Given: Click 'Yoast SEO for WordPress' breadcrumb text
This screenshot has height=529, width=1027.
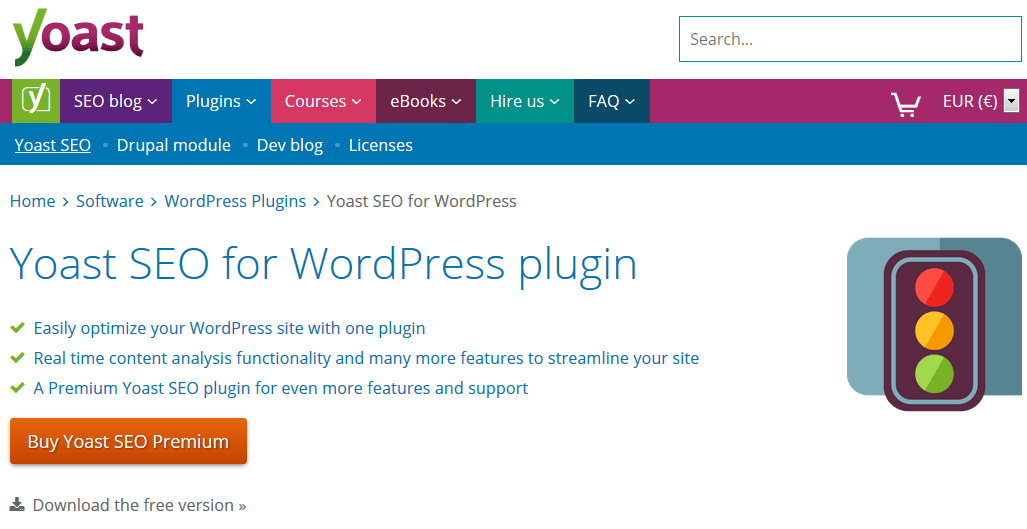Looking at the screenshot, I should point(422,201).
